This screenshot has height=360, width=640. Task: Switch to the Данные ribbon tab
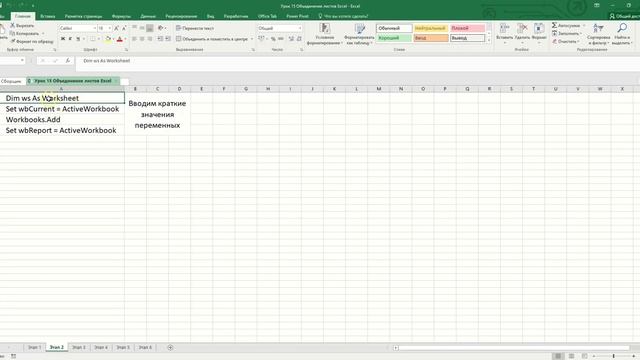pyautogui.click(x=148, y=16)
